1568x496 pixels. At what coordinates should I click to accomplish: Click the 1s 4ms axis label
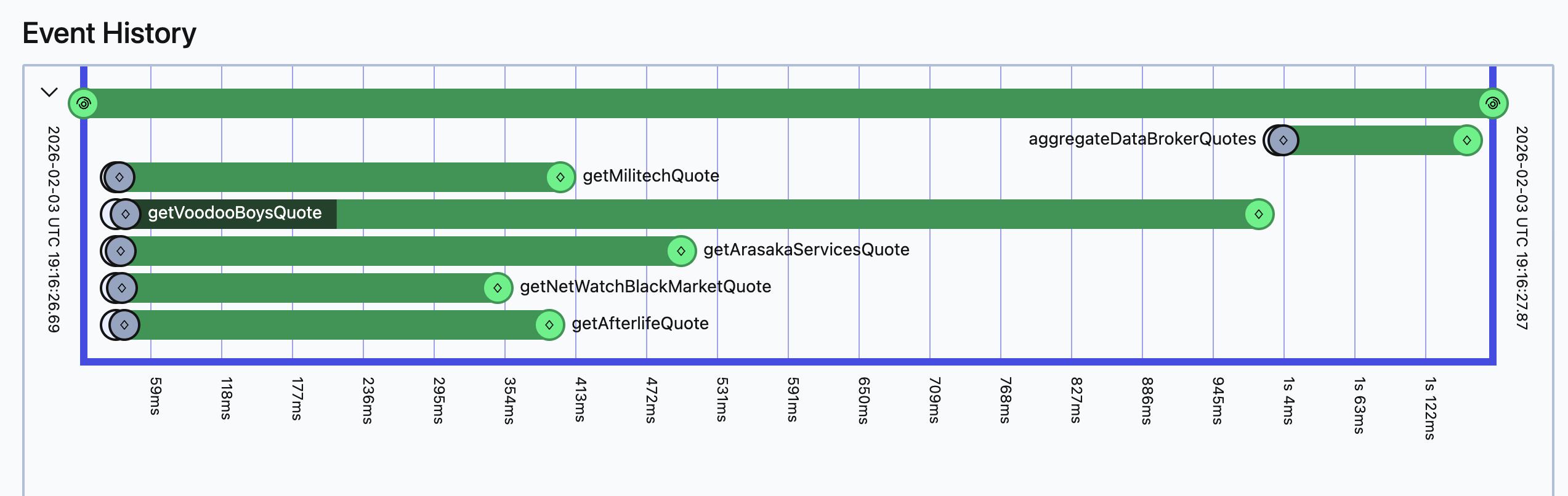point(1288,401)
